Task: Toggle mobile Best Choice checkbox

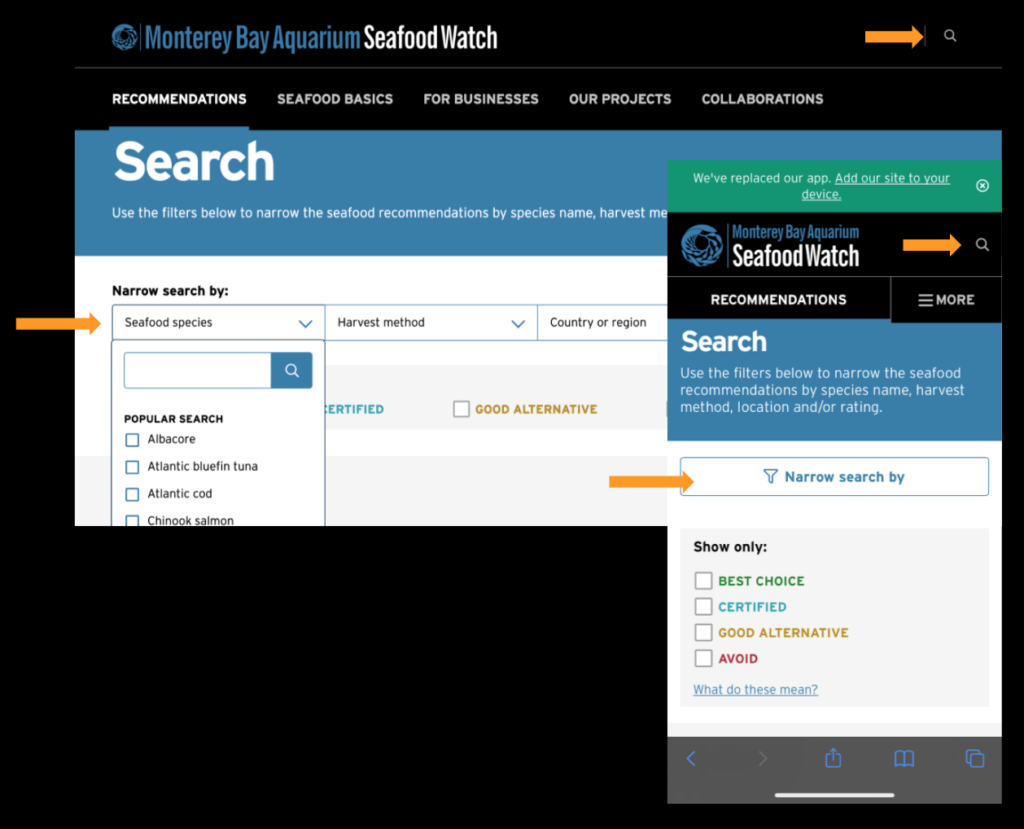Action: point(703,581)
